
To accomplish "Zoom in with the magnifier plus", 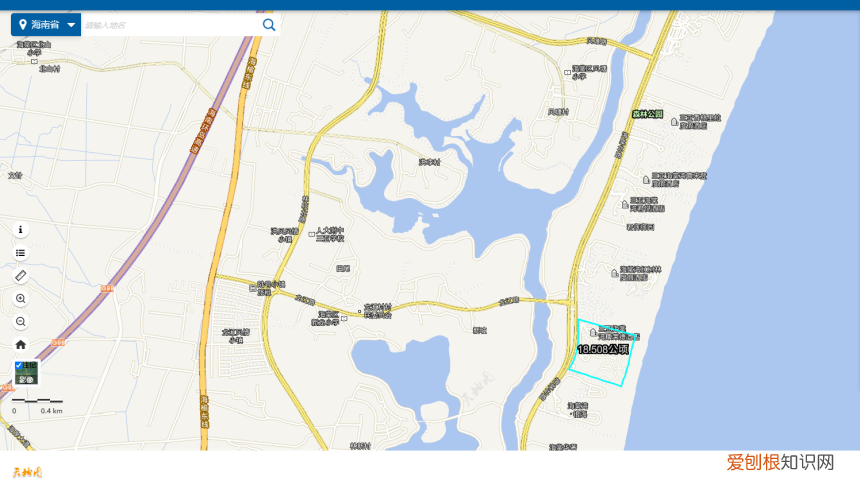I will click(21, 299).
